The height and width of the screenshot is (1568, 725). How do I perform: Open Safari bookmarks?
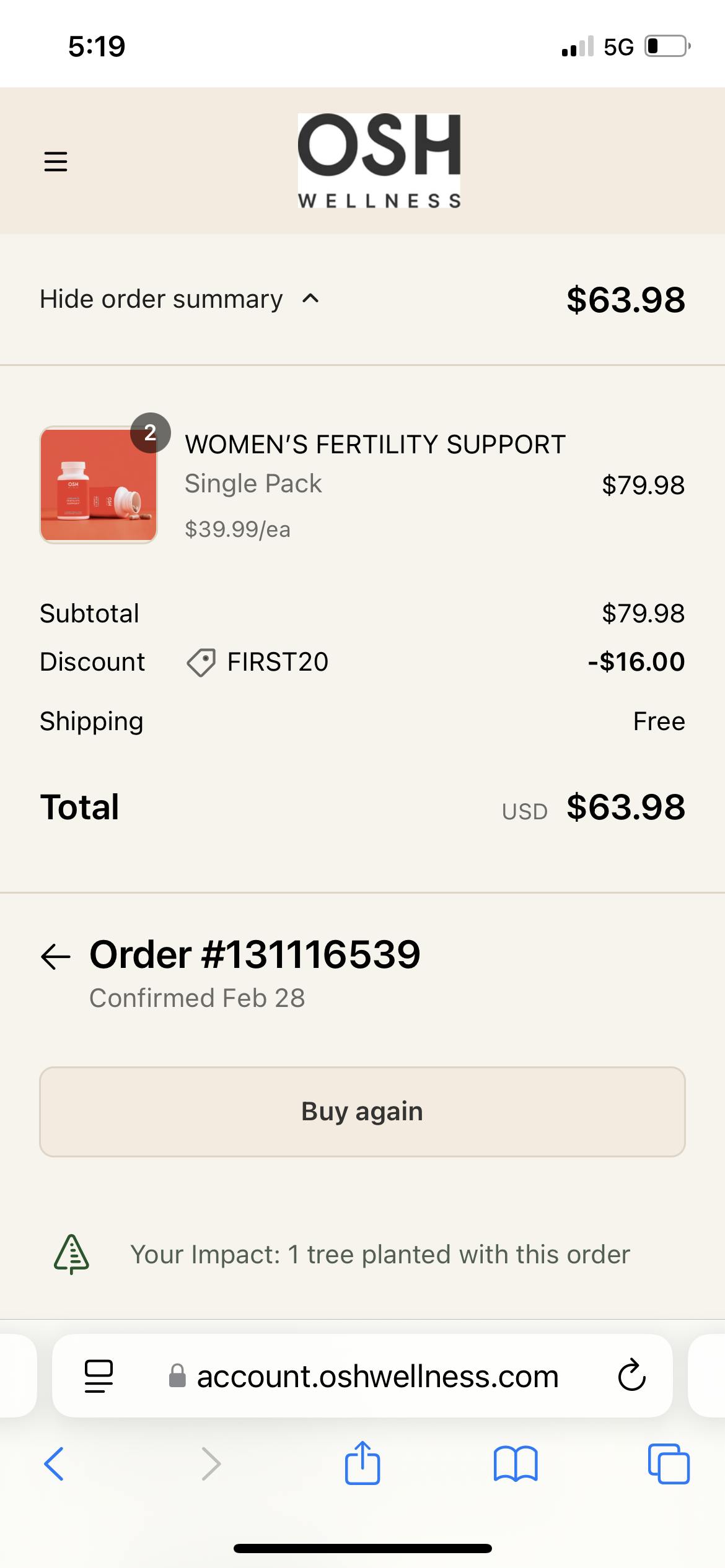click(x=516, y=1464)
